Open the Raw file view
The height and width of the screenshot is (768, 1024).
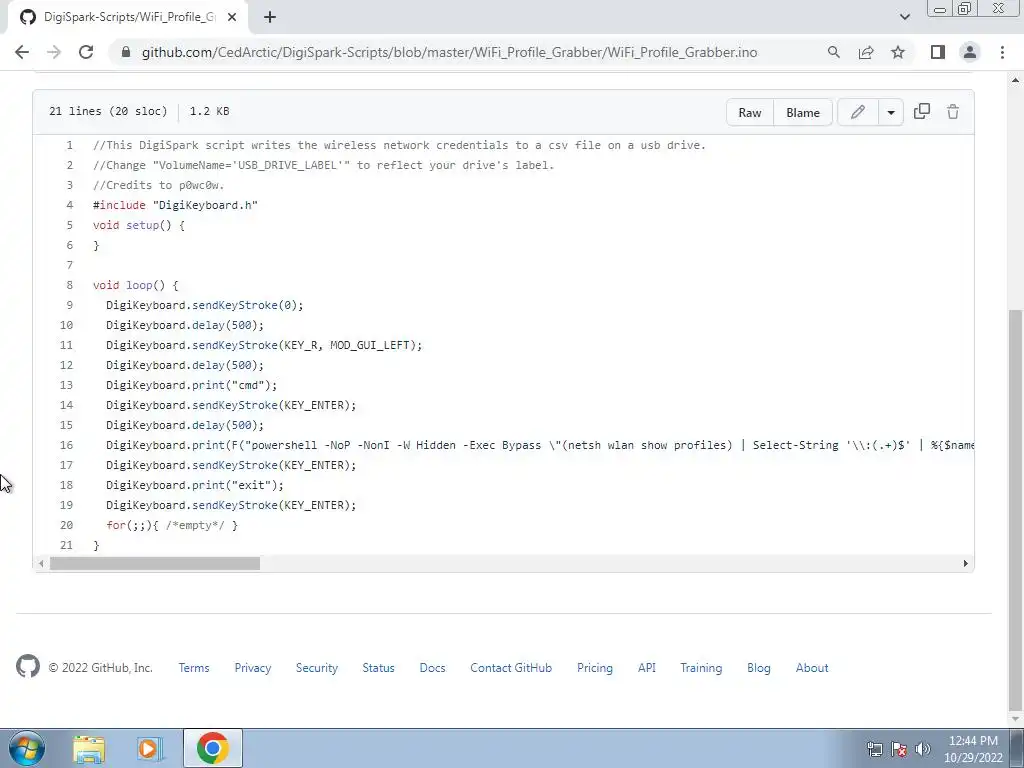click(x=750, y=112)
